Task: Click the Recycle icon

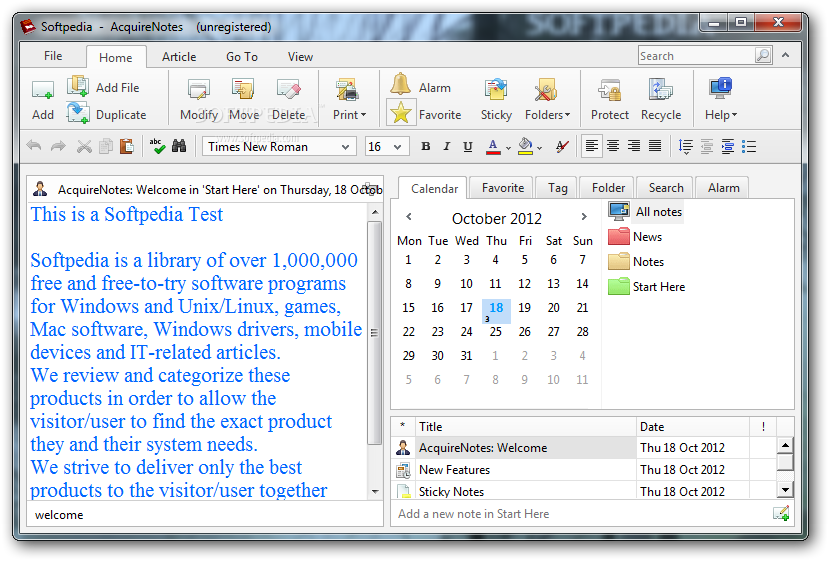Action: [x=660, y=89]
